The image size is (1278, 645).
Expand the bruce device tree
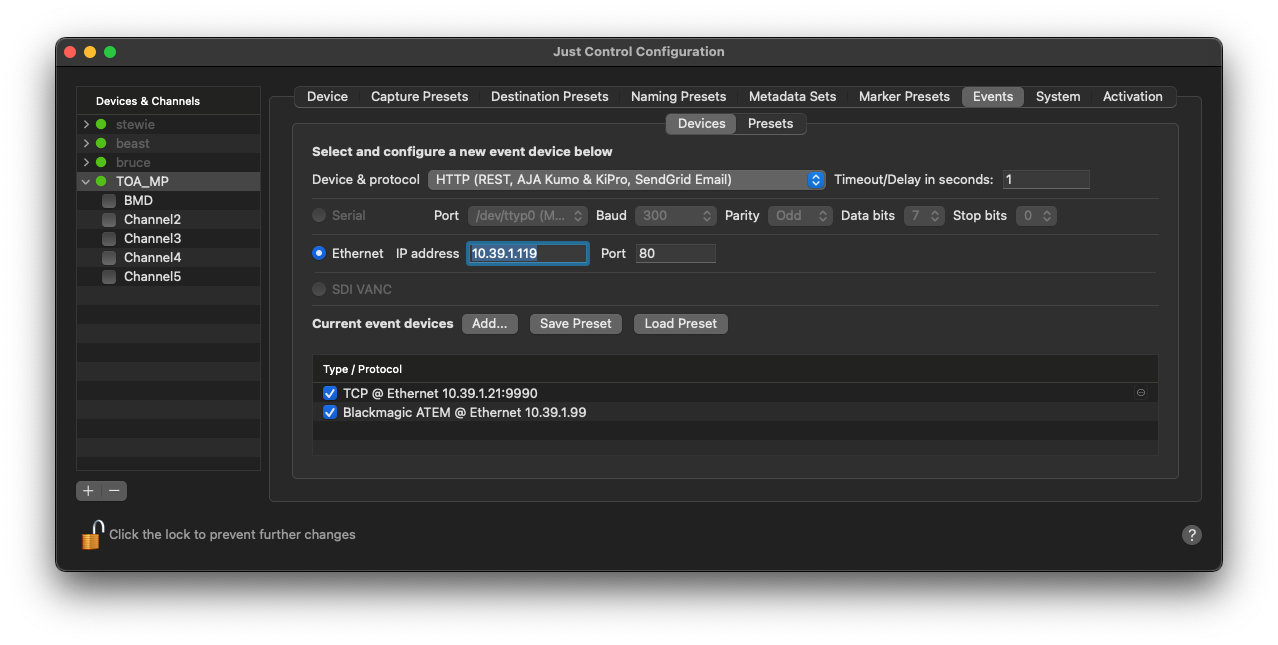[86, 163]
